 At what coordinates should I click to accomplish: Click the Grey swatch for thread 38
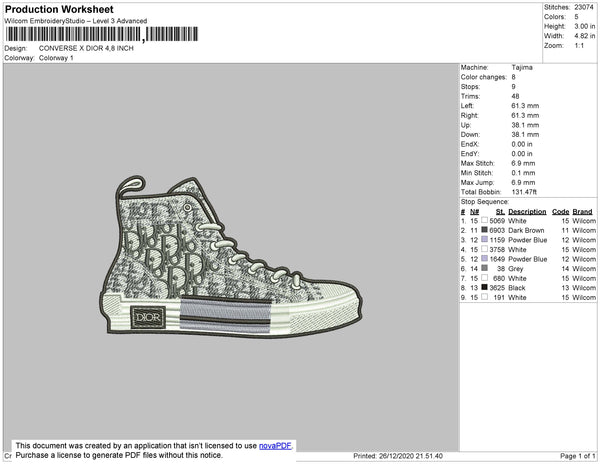pos(484,268)
